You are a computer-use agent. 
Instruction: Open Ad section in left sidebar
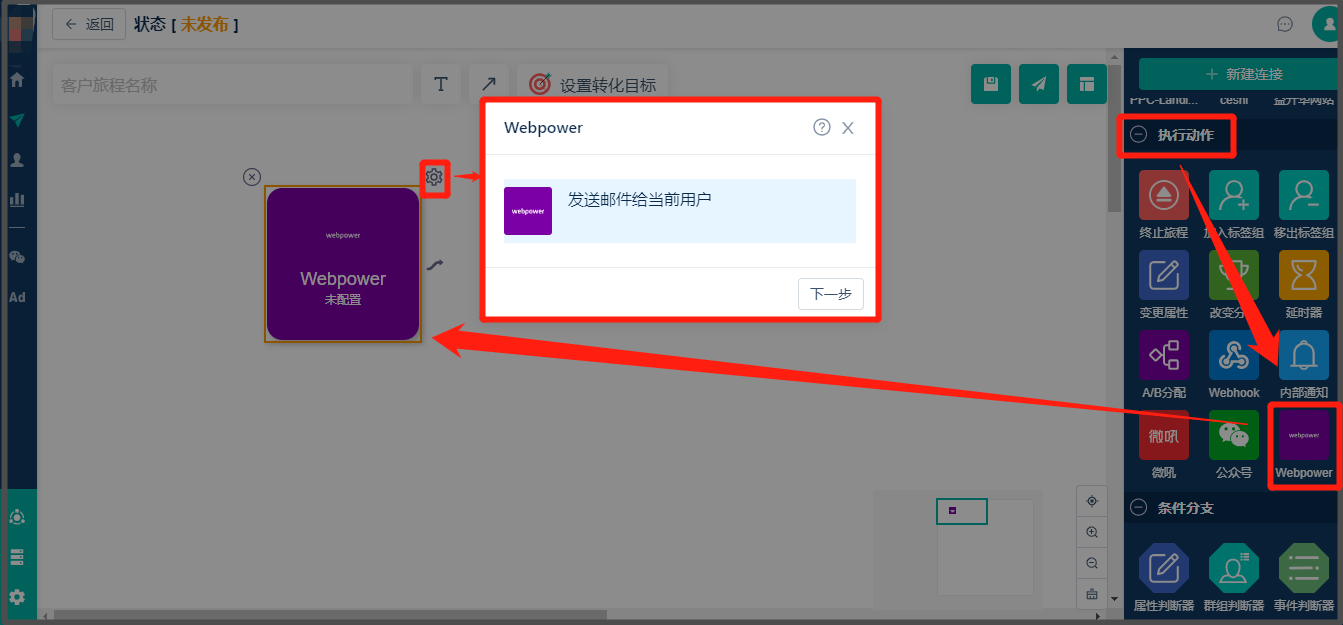click(17, 297)
